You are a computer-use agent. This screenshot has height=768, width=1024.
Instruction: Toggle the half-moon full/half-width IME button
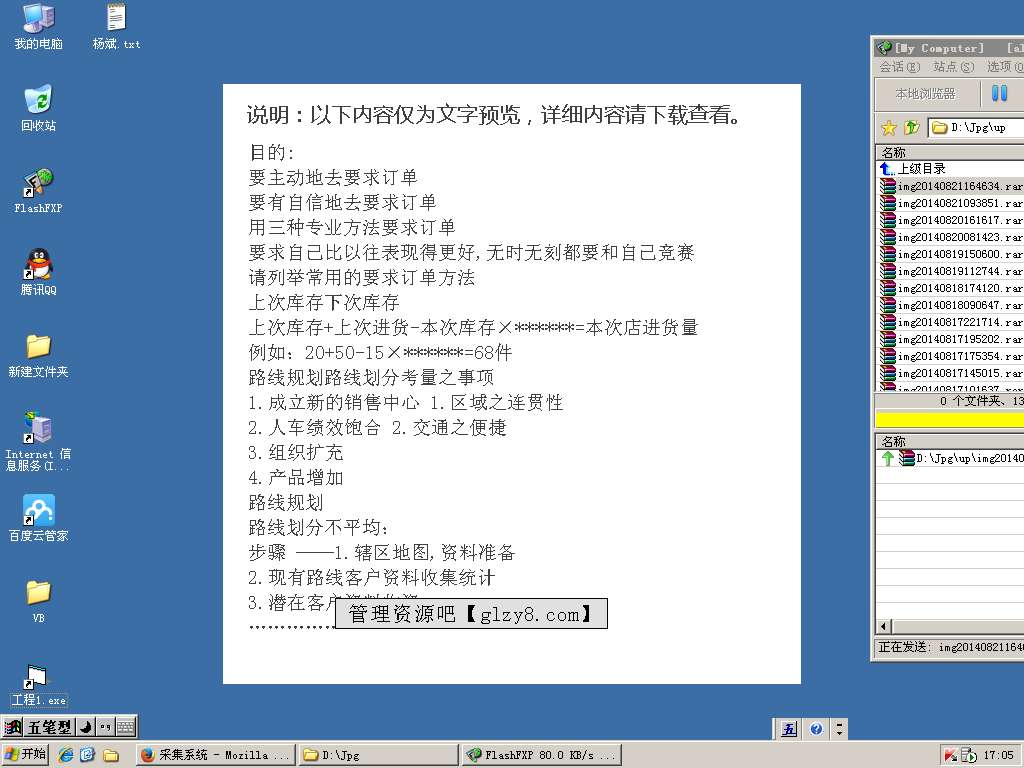click(86, 727)
